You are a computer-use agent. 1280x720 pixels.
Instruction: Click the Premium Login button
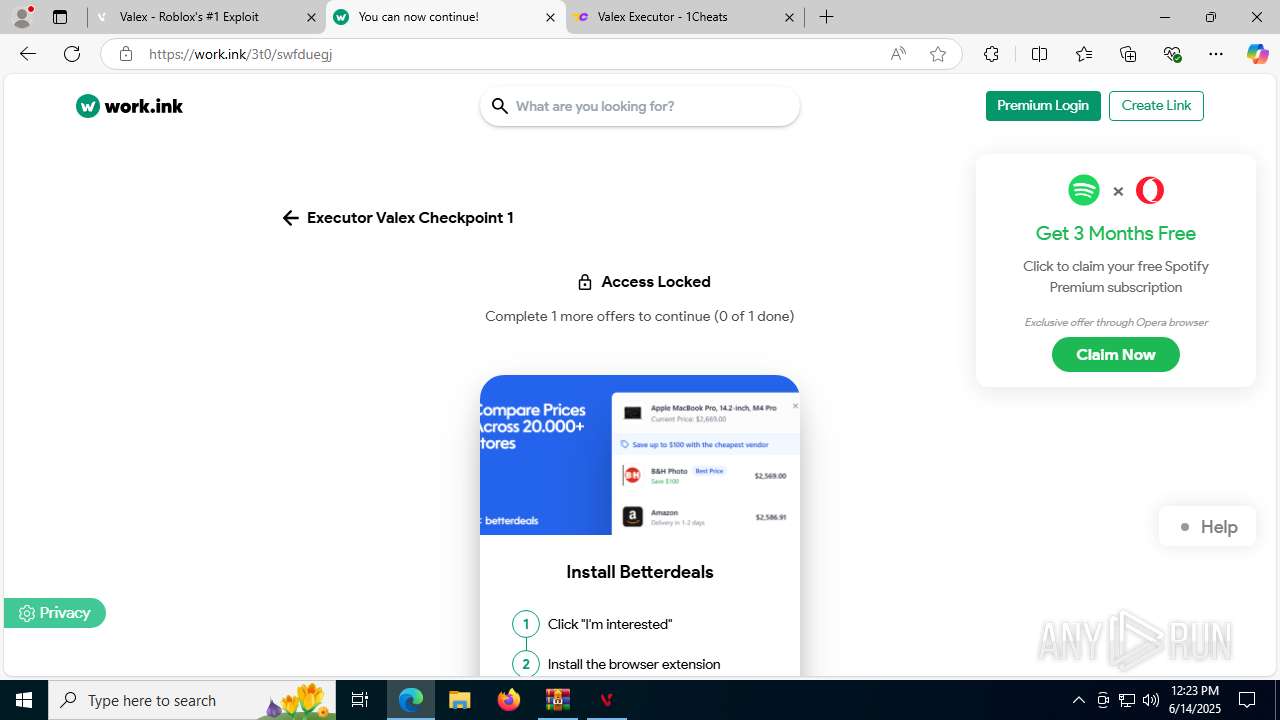(x=1043, y=106)
